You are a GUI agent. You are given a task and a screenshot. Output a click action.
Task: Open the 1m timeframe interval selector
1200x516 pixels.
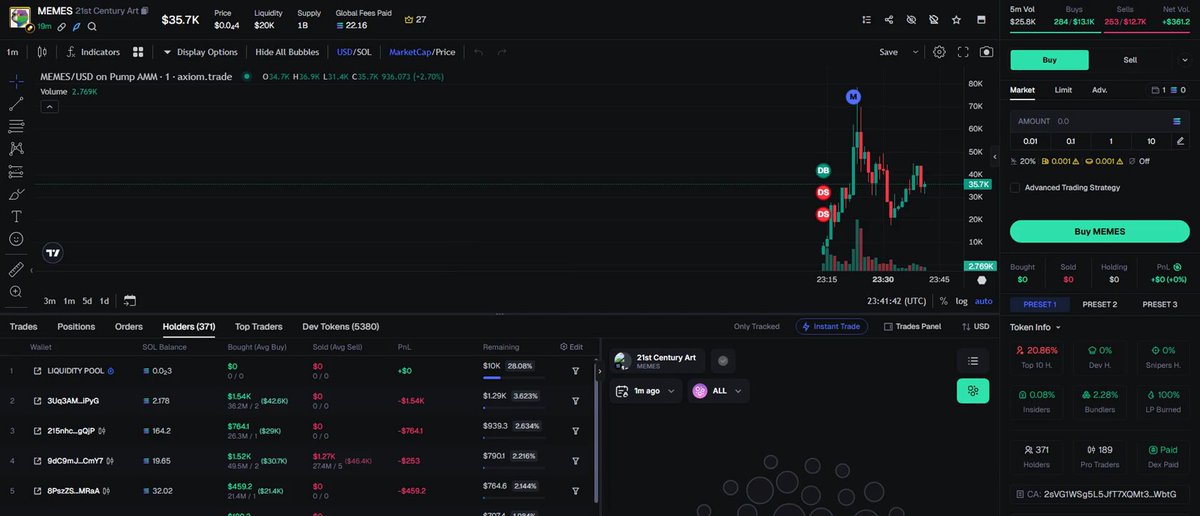pyautogui.click(x=13, y=52)
